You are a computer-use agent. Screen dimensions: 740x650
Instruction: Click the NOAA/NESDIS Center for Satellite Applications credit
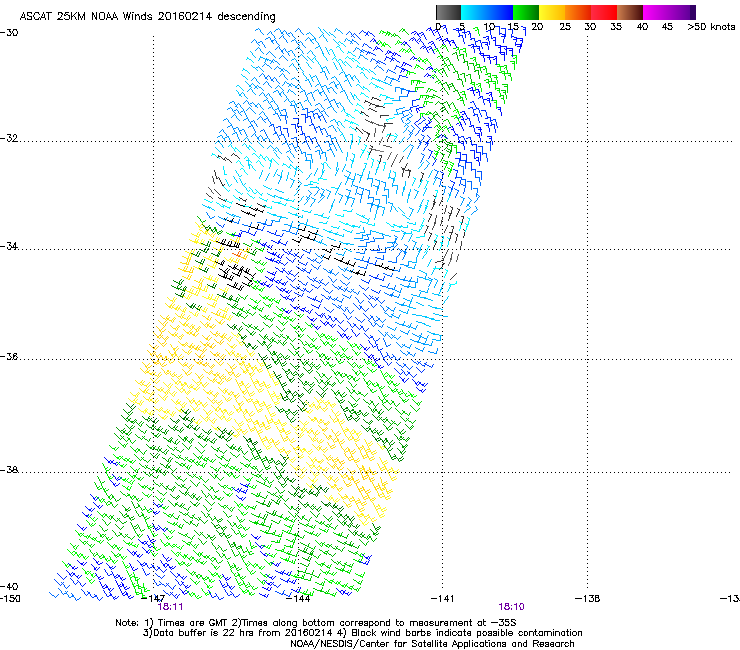[x=432, y=644]
